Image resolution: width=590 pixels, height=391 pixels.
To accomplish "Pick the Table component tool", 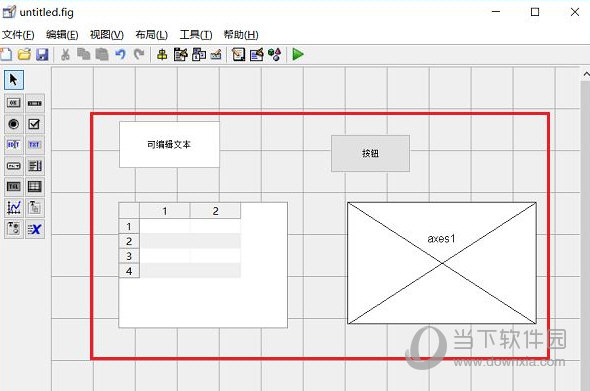I will [35, 187].
